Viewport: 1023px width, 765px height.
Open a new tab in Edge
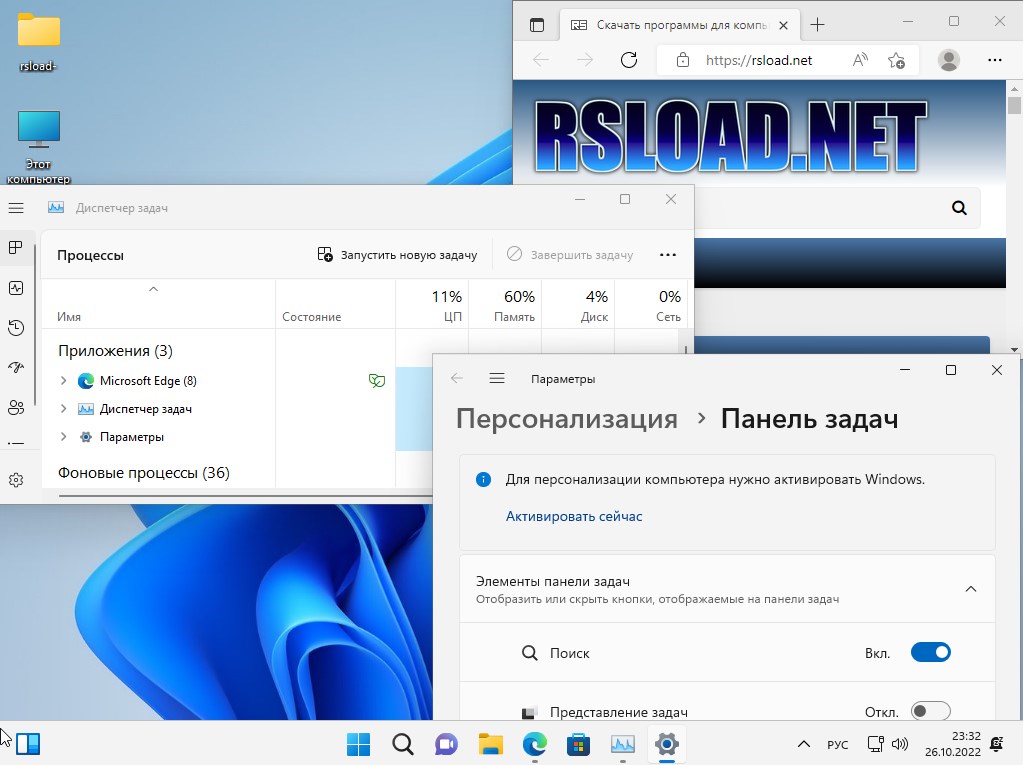[x=817, y=25]
